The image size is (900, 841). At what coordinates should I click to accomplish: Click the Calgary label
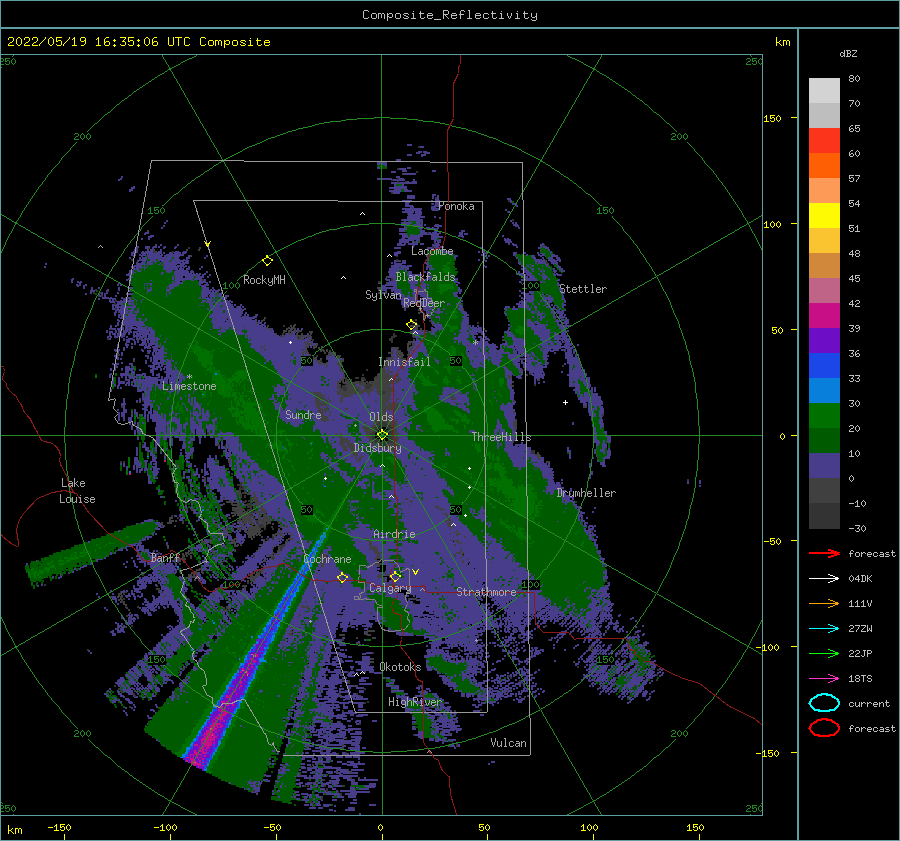[x=390, y=588]
